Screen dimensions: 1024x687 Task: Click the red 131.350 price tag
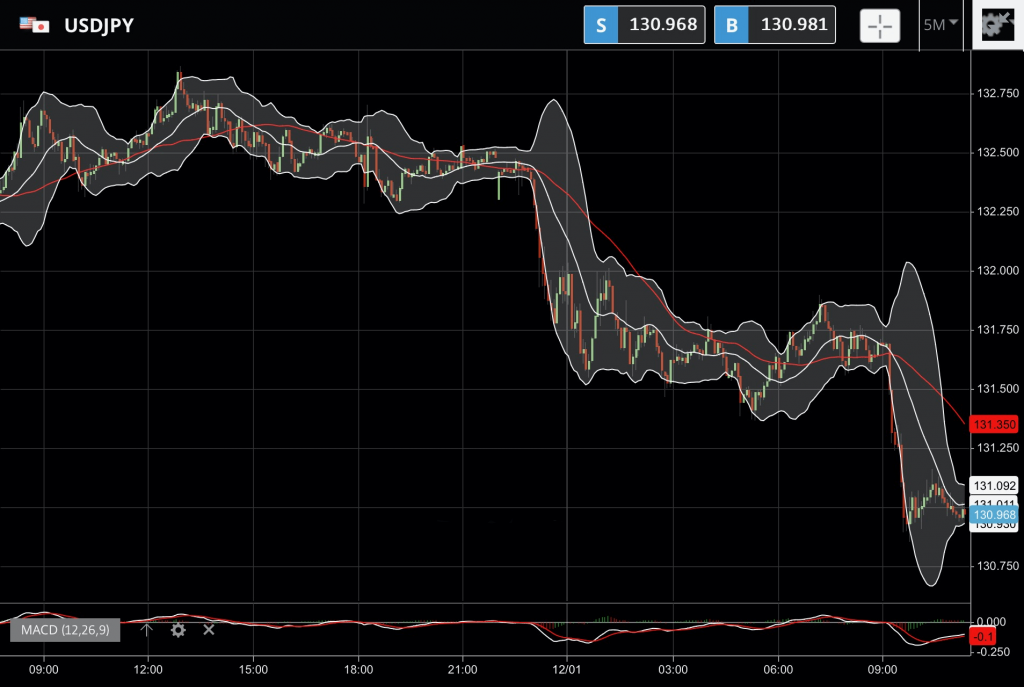[994, 424]
